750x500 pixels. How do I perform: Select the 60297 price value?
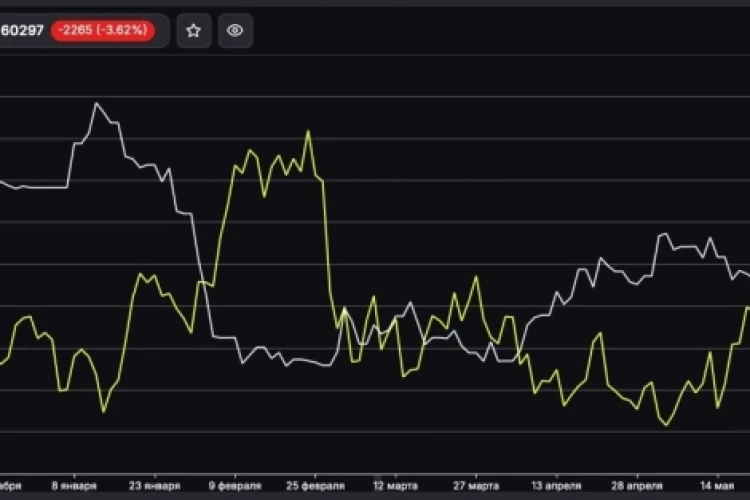pyautogui.click(x=22, y=31)
